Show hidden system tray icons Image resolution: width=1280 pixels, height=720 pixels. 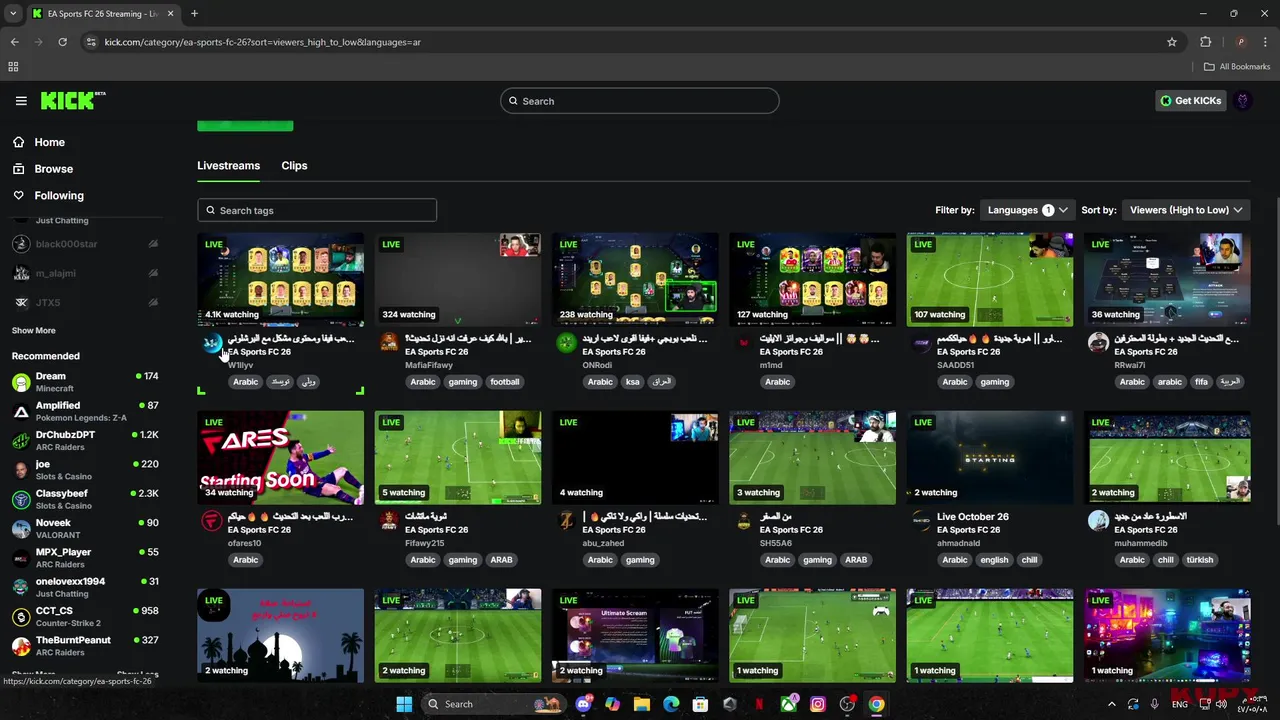click(1111, 704)
